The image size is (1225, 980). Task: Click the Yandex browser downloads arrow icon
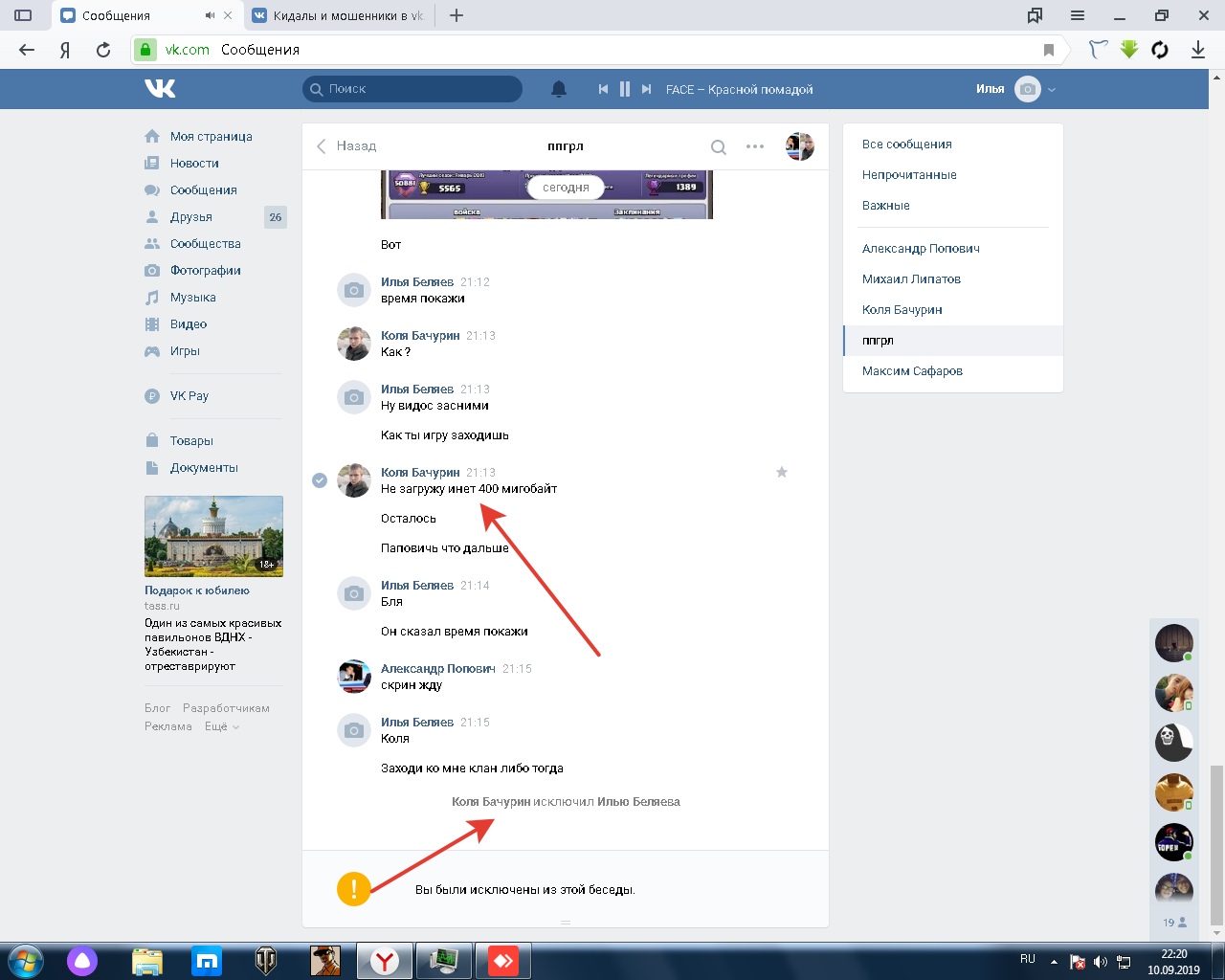pyautogui.click(x=1197, y=50)
